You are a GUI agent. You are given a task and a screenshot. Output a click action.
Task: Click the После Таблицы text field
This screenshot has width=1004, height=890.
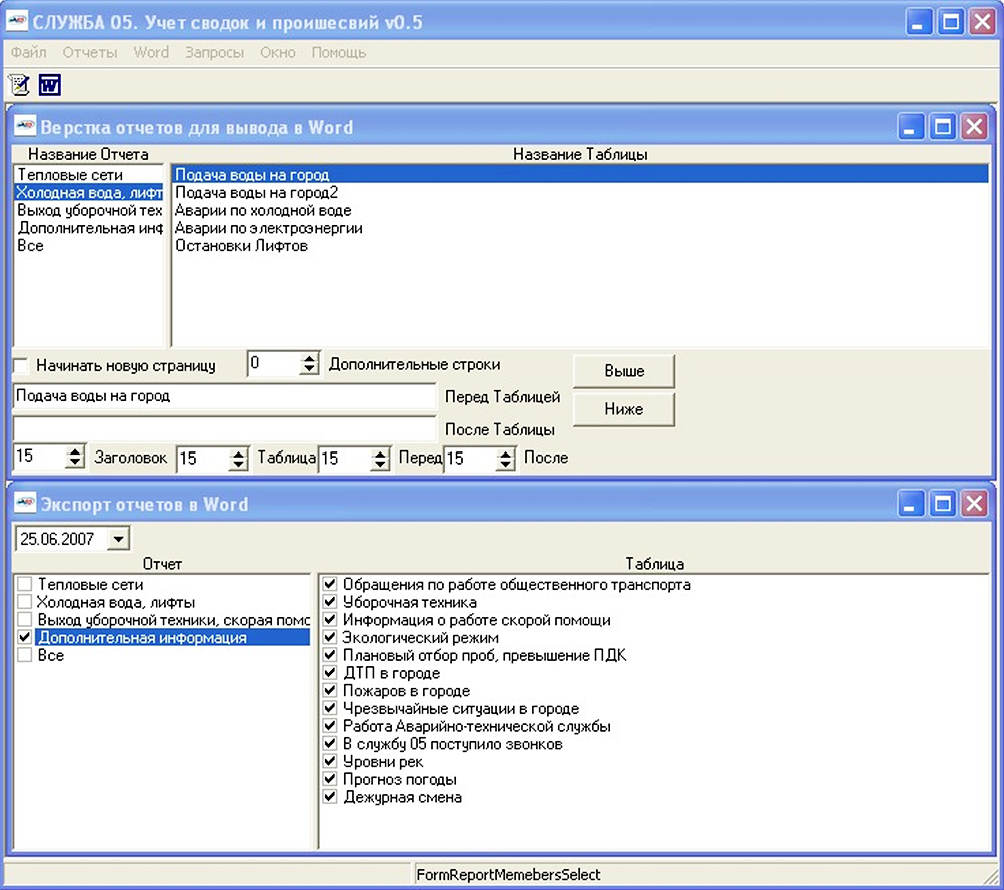point(224,428)
